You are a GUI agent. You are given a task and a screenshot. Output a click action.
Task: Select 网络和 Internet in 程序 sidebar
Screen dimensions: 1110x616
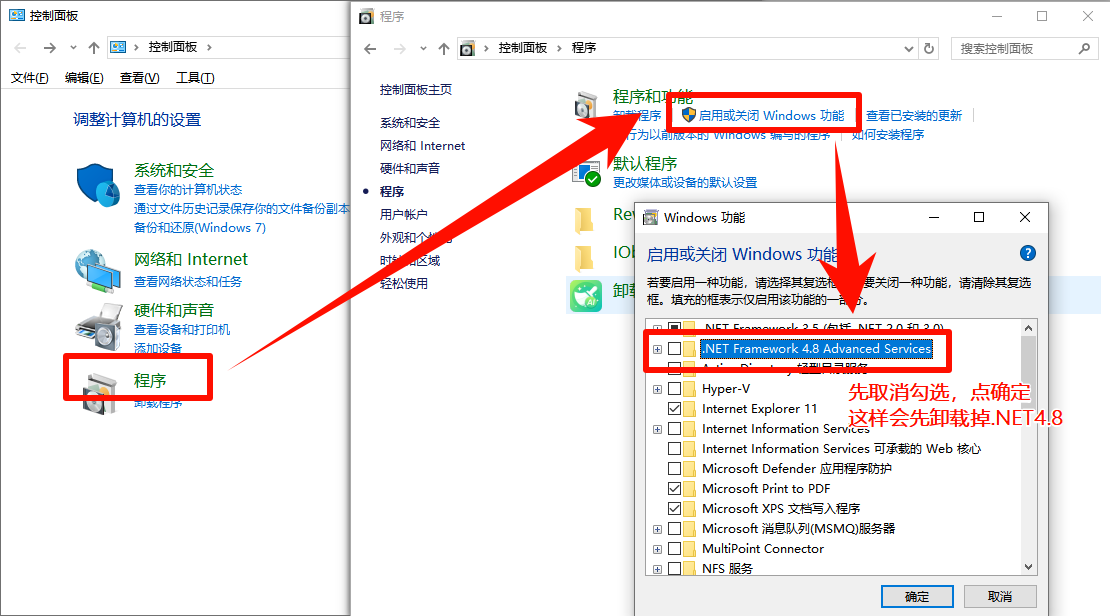coord(423,145)
